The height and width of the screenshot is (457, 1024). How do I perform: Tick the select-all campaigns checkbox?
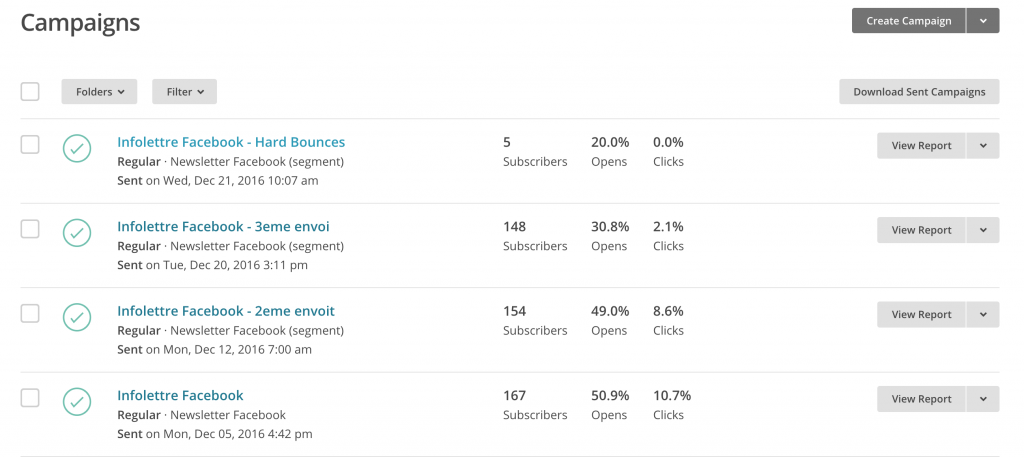[30, 92]
